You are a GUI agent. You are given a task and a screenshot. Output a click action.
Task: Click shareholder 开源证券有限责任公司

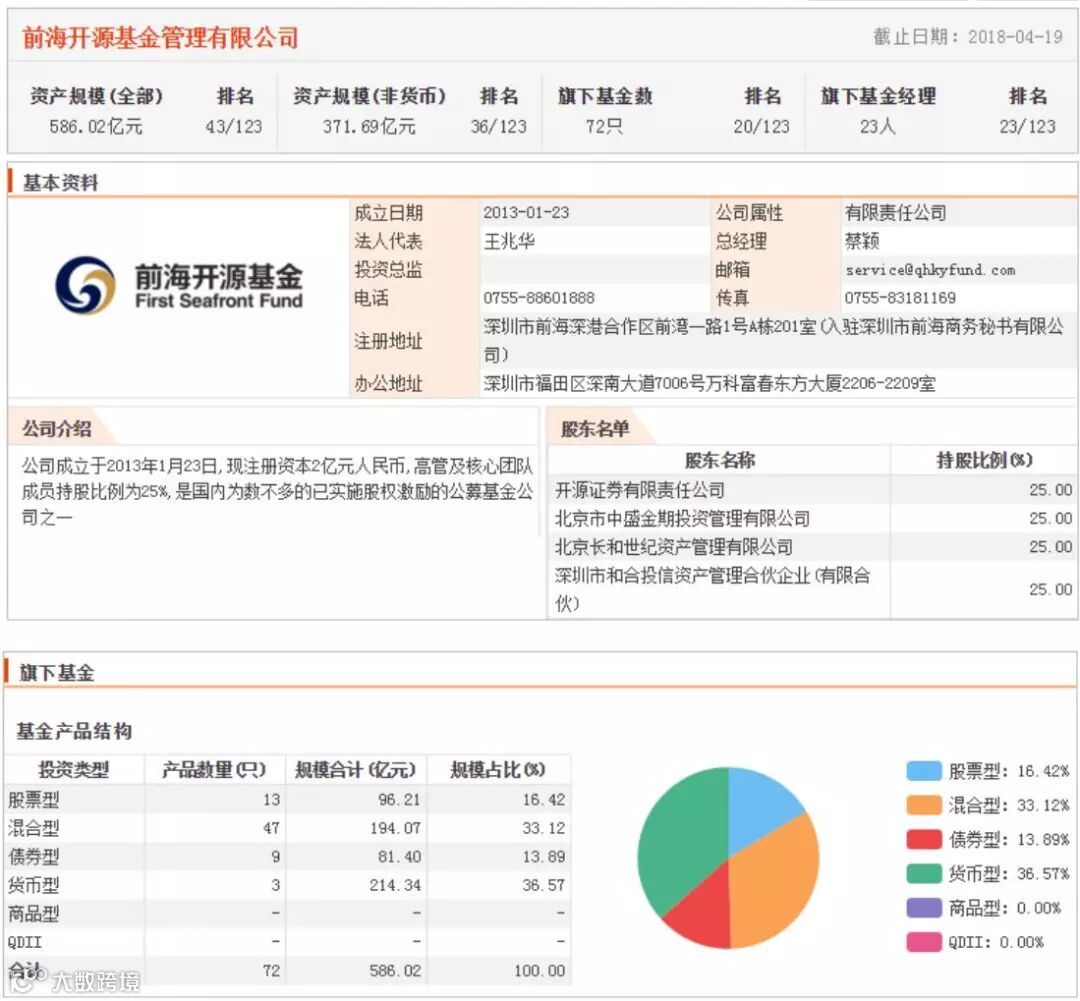pyautogui.click(x=640, y=490)
